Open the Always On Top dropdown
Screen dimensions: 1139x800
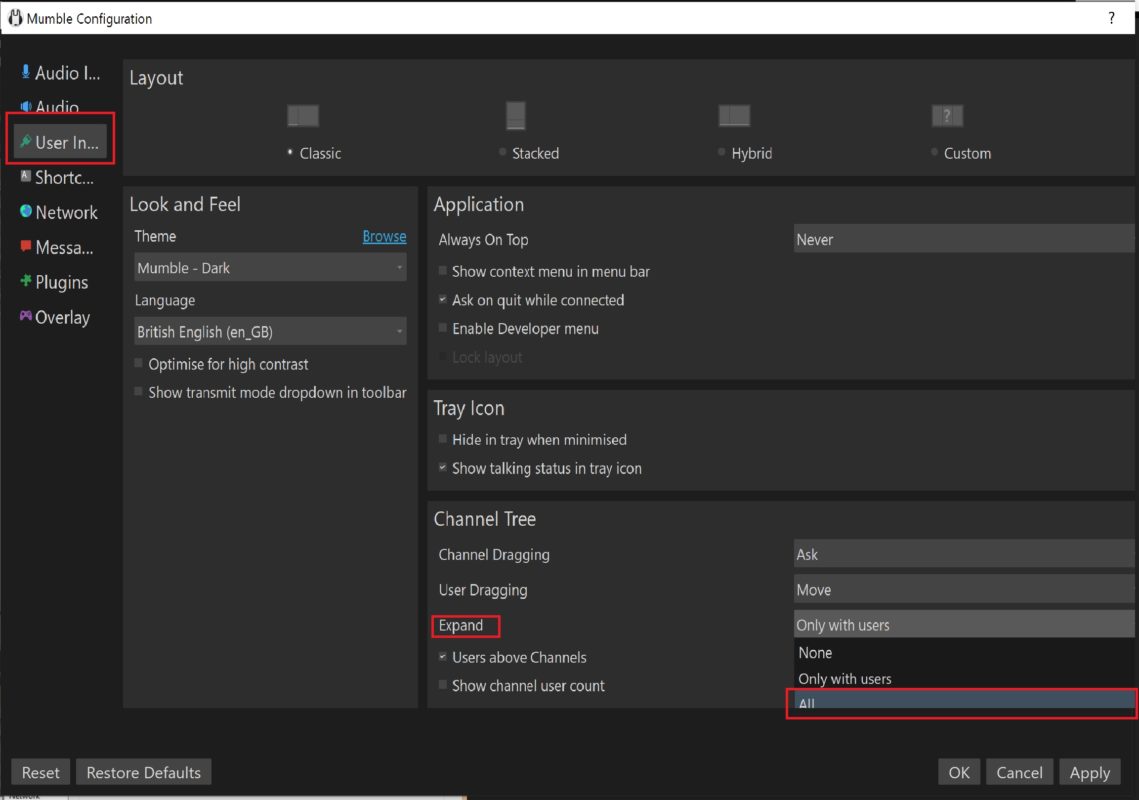964,239
